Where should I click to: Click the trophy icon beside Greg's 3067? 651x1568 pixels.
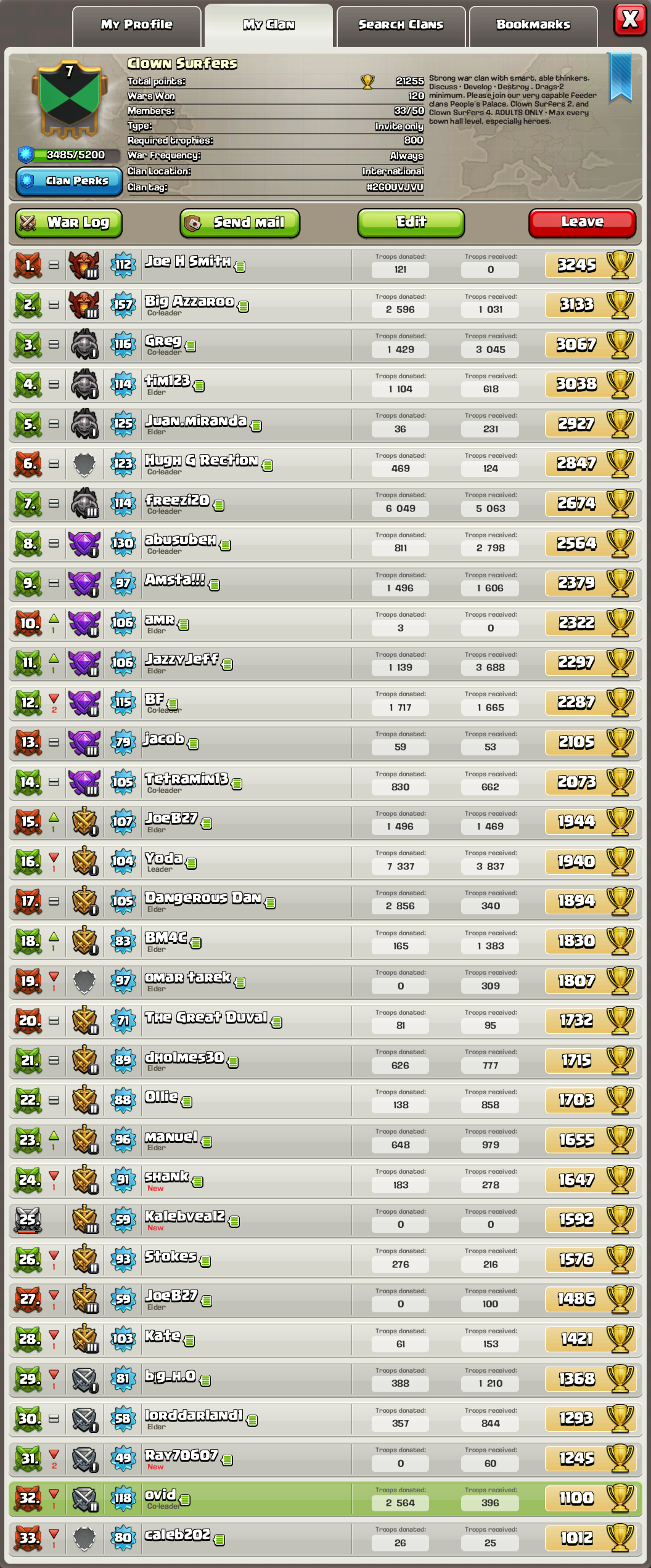[620, 344]
